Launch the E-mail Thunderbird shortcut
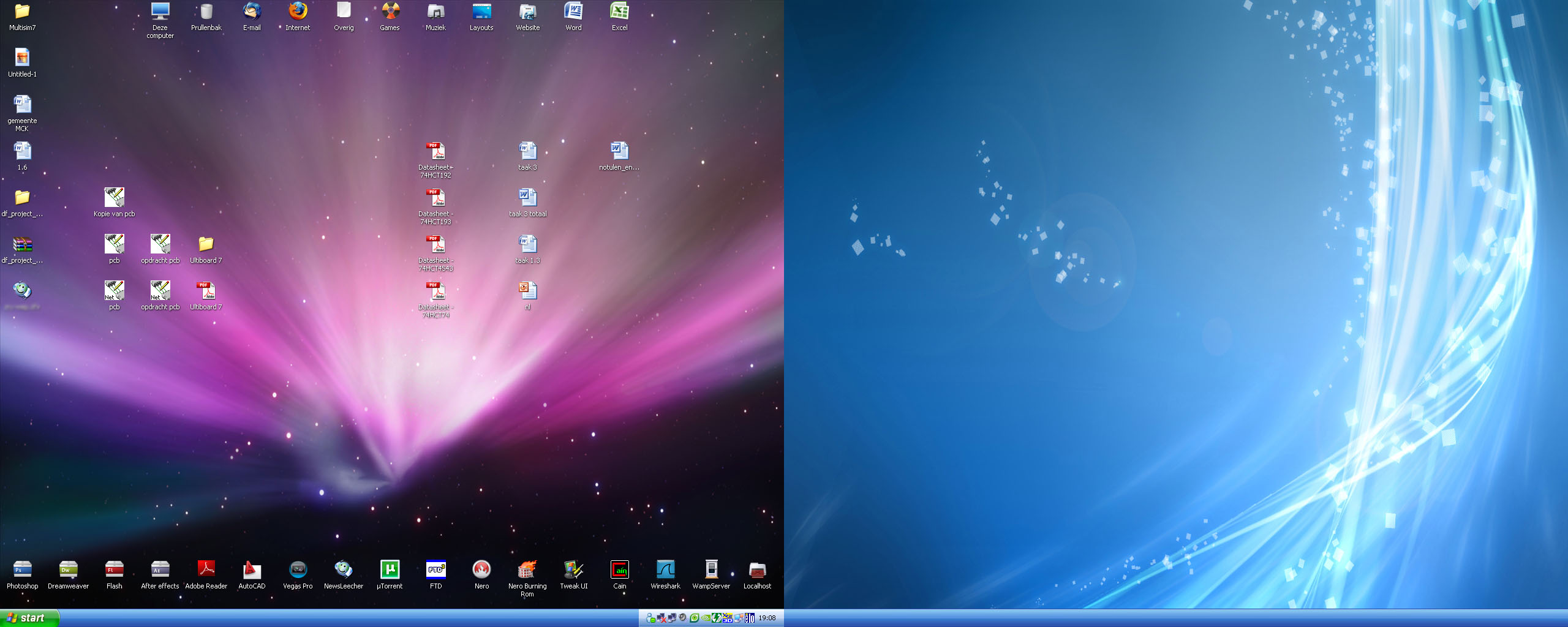 (x=252, y=17)
